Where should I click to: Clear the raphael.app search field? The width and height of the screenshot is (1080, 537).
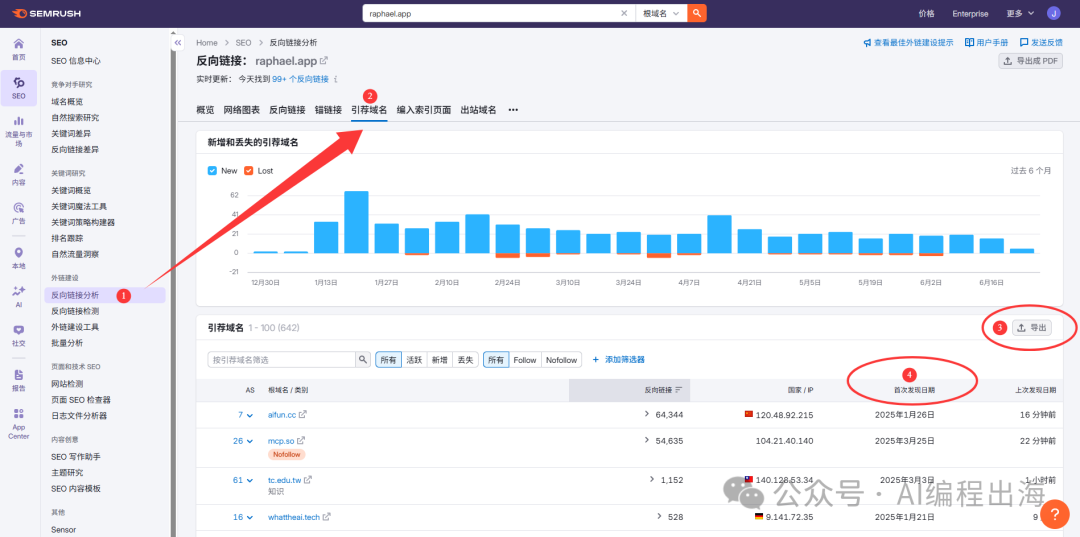pyautogui.click(x=624, y=13)
